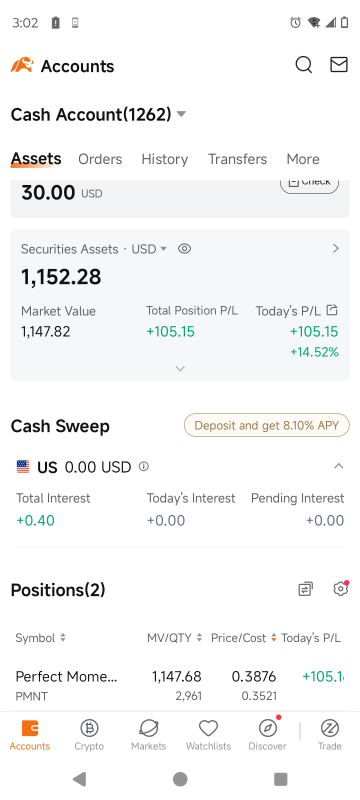This screenshot has height=800, width=360.
Task: Toggle eye icon to hide securities assets
Action: point(184,249)
